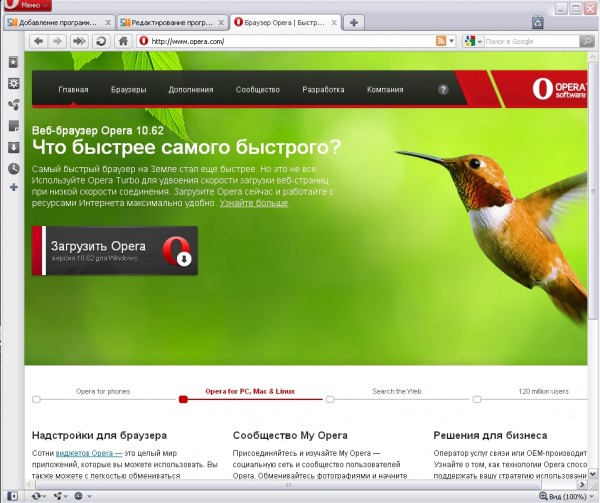Open the red Opera Меню dropdown
600x503 pixels.
26,5
